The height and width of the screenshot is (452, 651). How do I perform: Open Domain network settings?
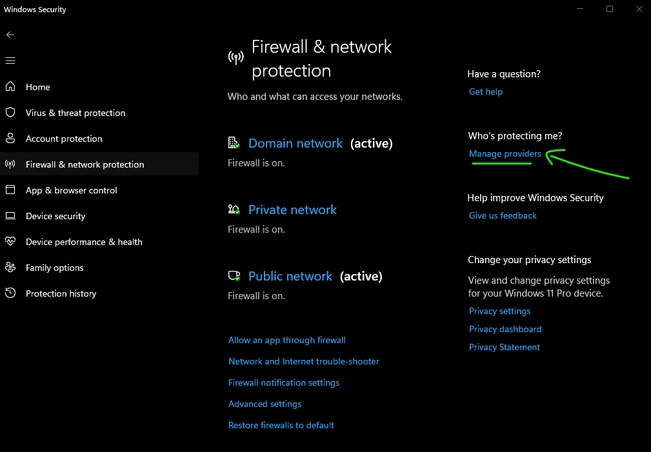coord(295,144)
